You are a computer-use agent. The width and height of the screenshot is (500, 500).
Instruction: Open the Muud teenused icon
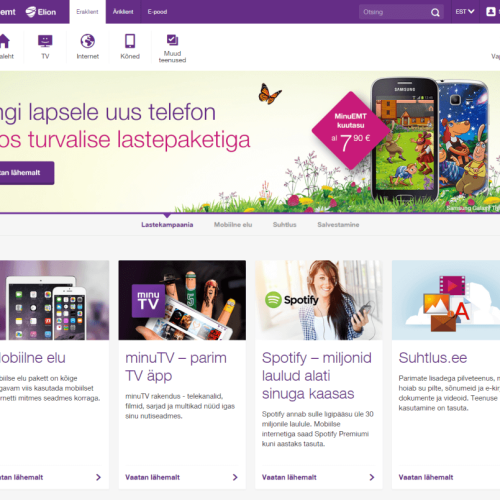(x=172, y=40)
